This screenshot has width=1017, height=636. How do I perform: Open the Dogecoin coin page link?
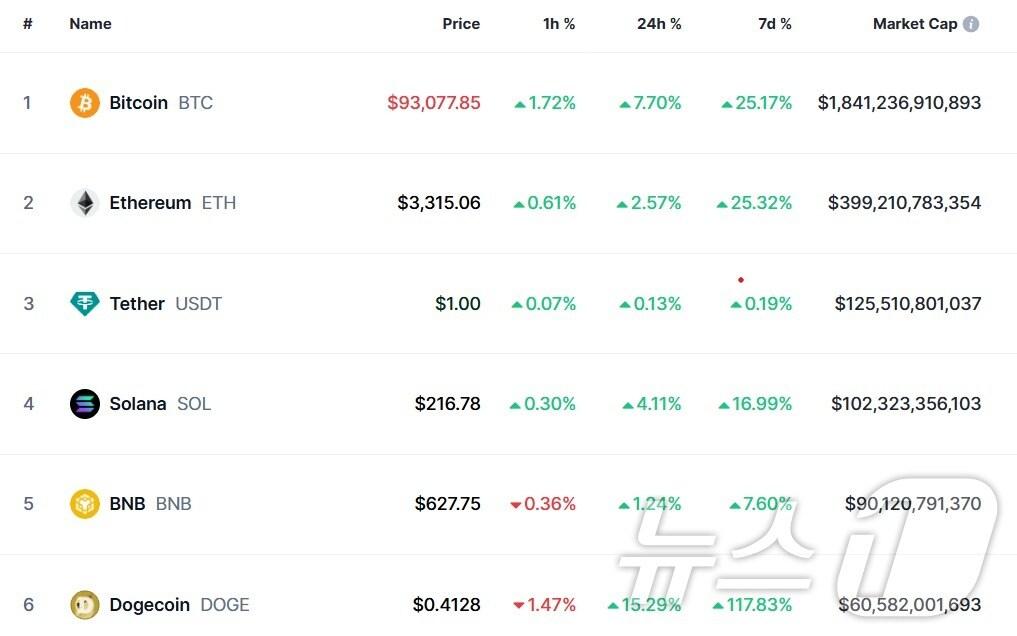click(149, 605)
